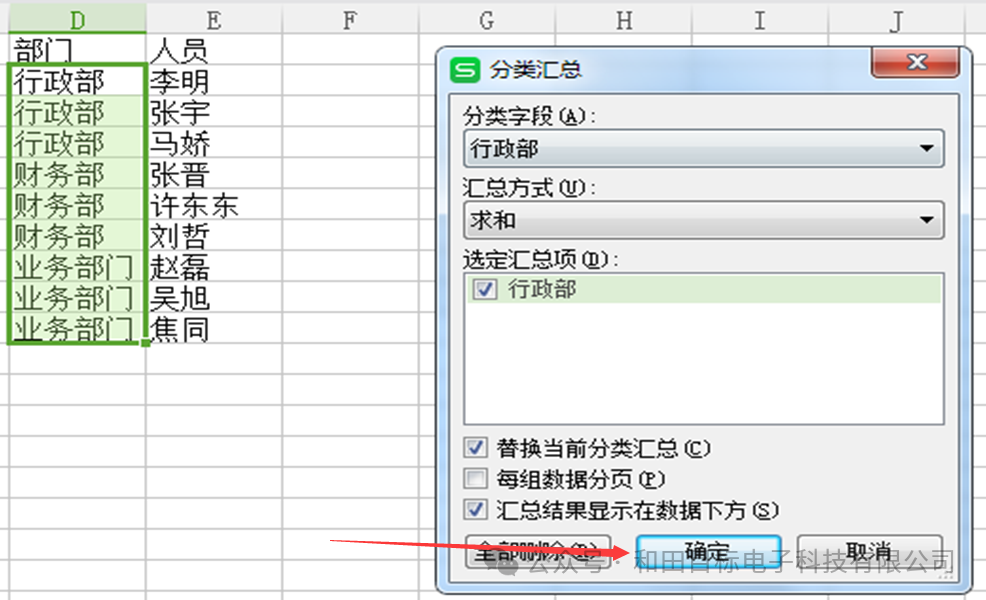Screen dimensions: 986x600
Task: Click the 人员 header cell
Action: pos(214,49)
